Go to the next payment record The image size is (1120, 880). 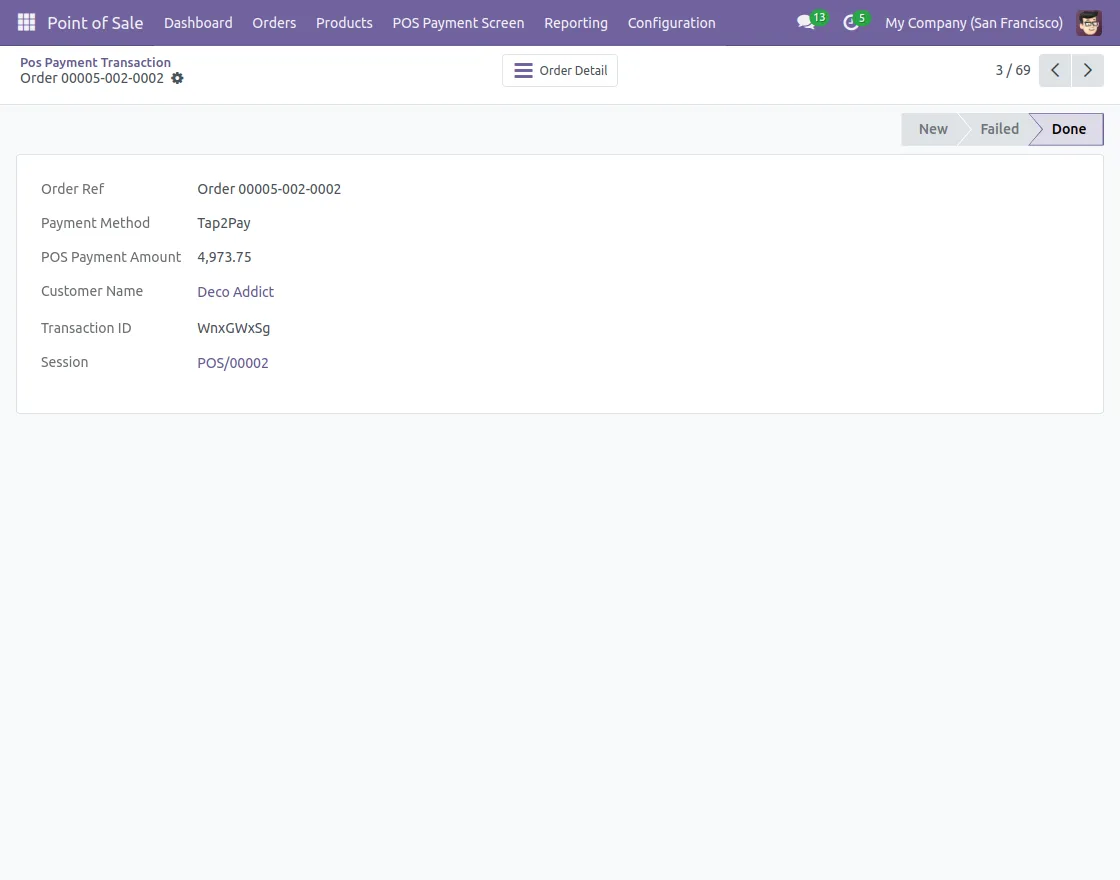click(1087, 70)
